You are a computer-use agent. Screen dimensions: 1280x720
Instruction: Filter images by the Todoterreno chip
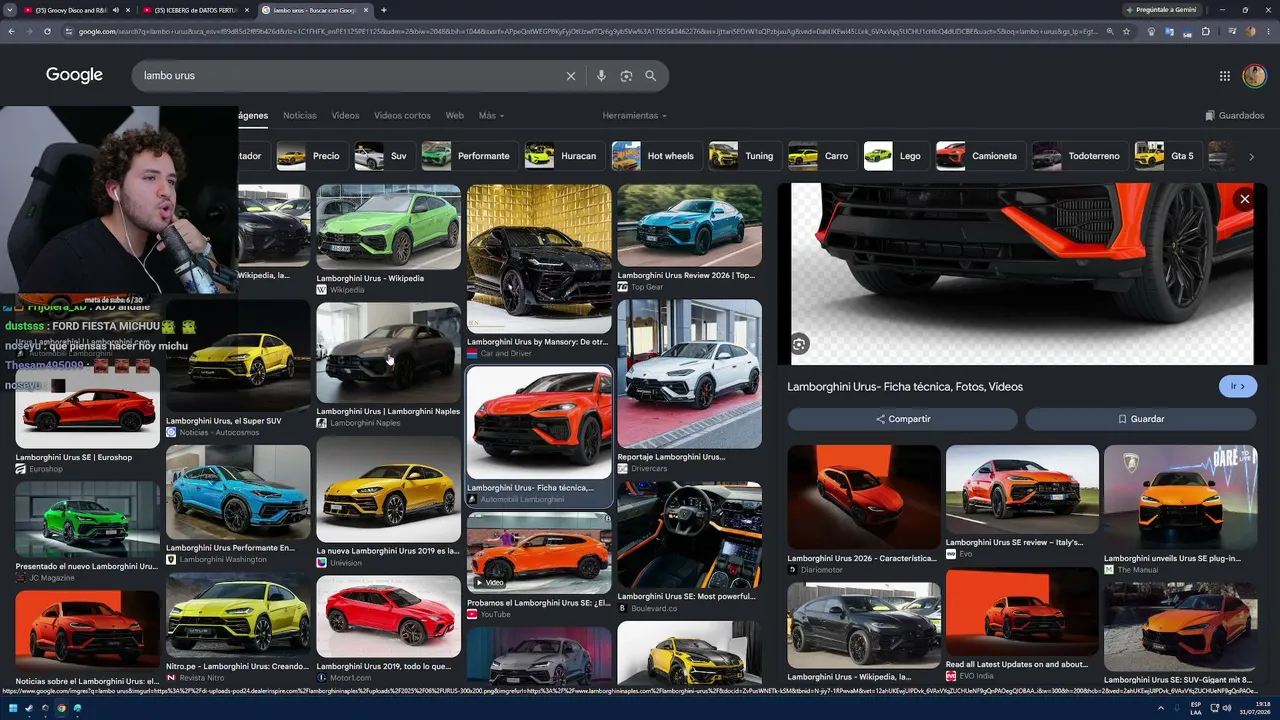tap(1079, 156)
